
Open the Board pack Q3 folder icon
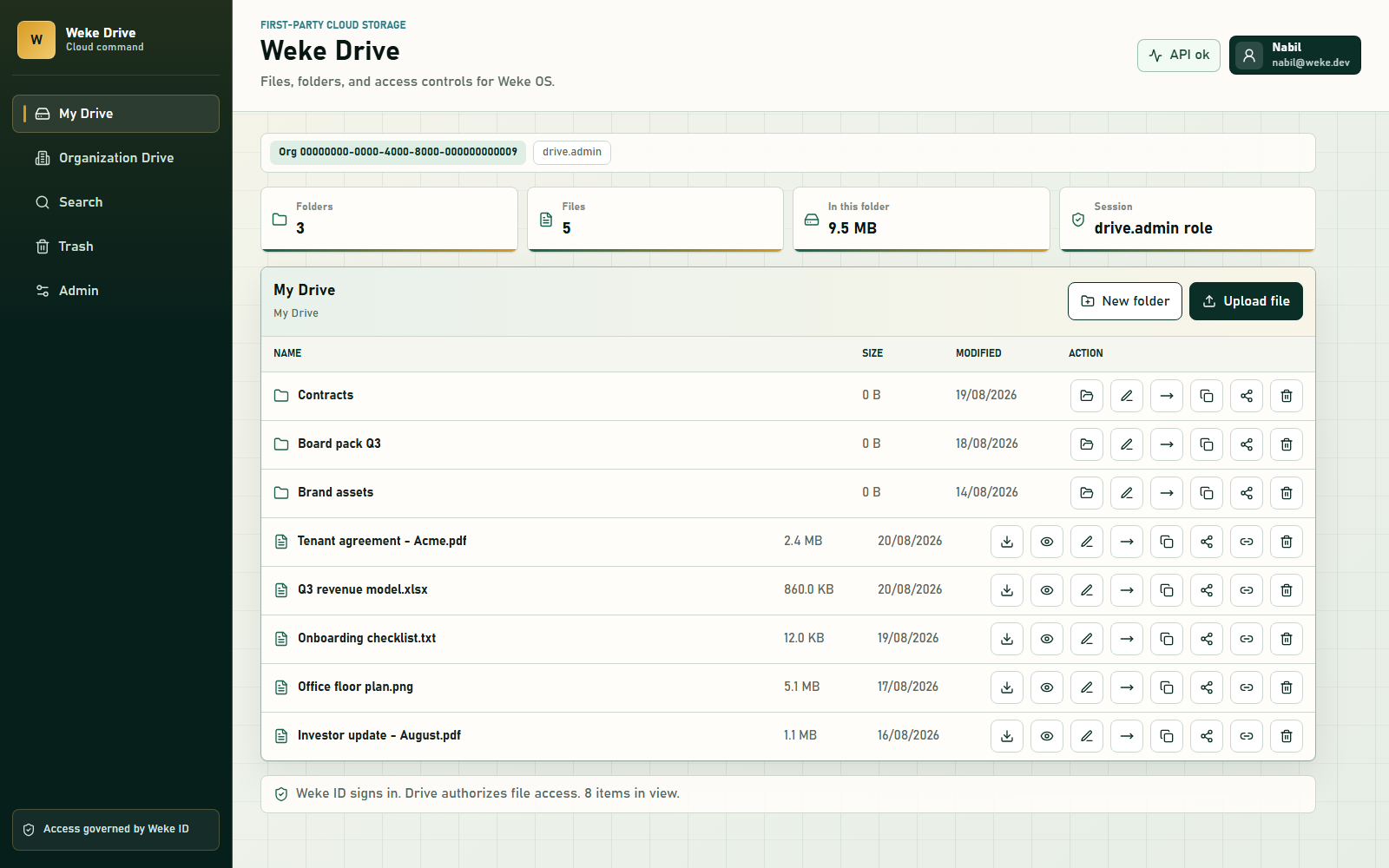click(x=1087, y=444)
